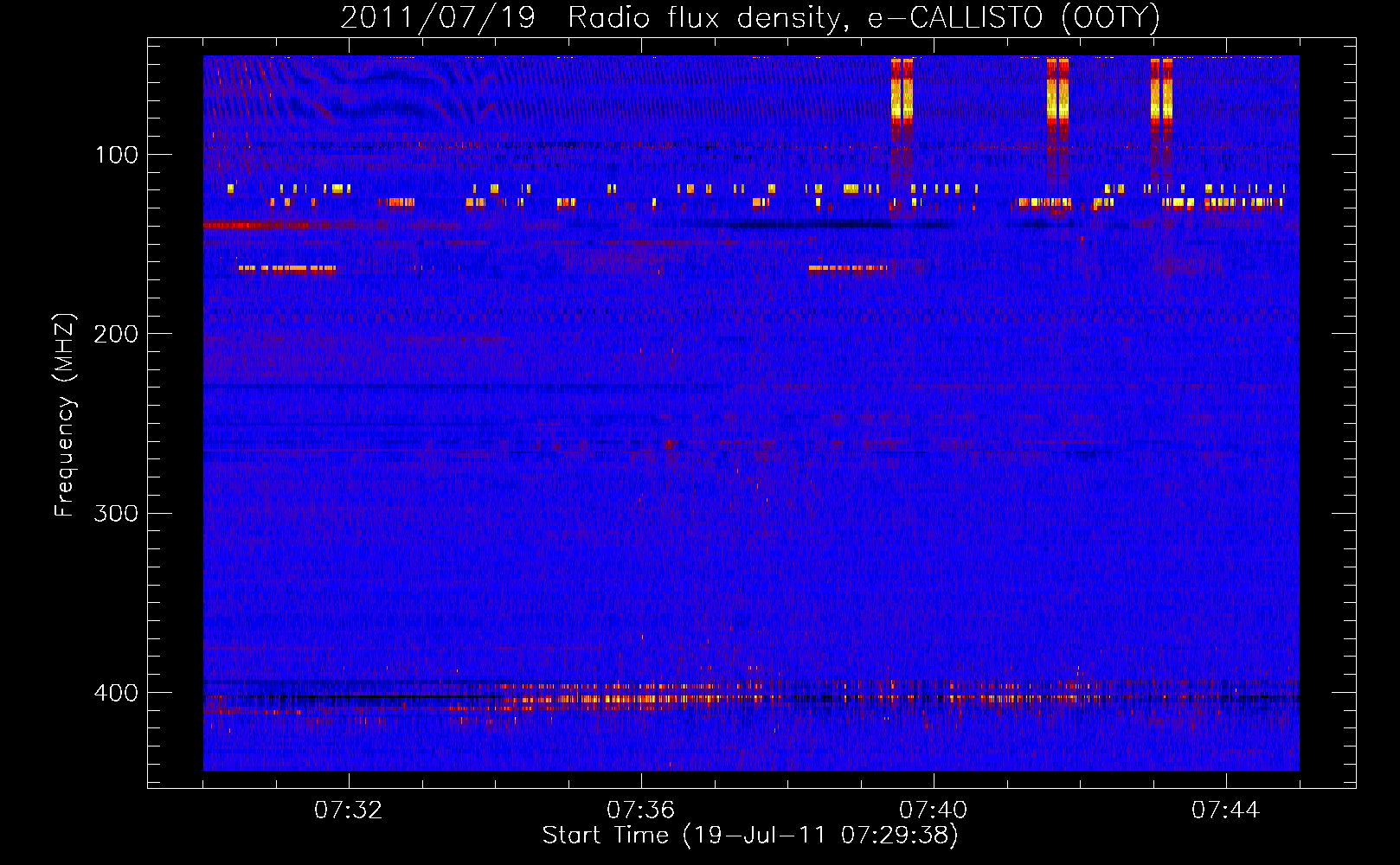Click the 300 frequency tick label

point(116,514)
